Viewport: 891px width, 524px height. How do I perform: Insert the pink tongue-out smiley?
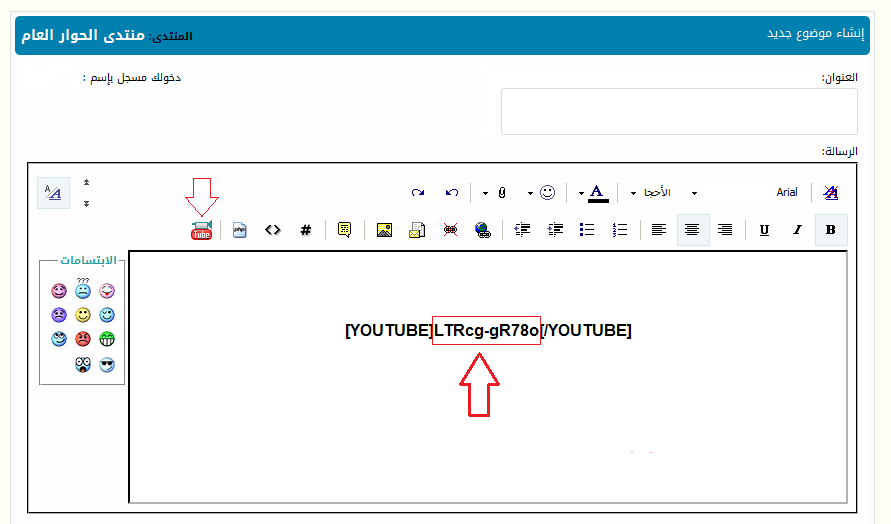(x=107, y=291)
